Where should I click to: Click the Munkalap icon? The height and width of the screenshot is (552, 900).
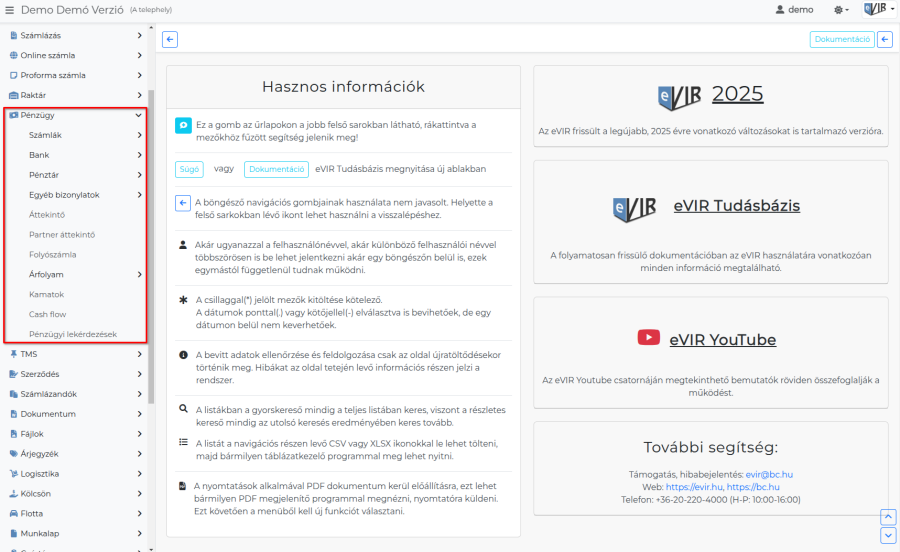13,534
